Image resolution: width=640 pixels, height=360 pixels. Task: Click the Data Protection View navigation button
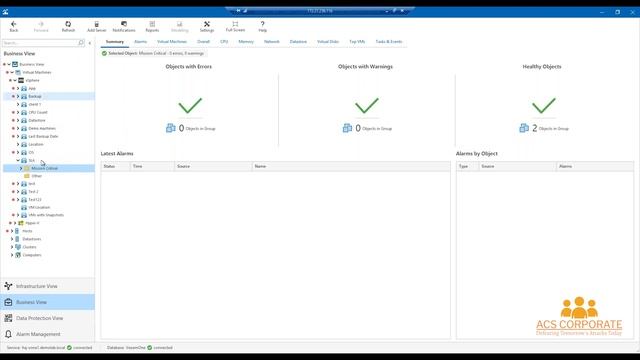(47, 318)
